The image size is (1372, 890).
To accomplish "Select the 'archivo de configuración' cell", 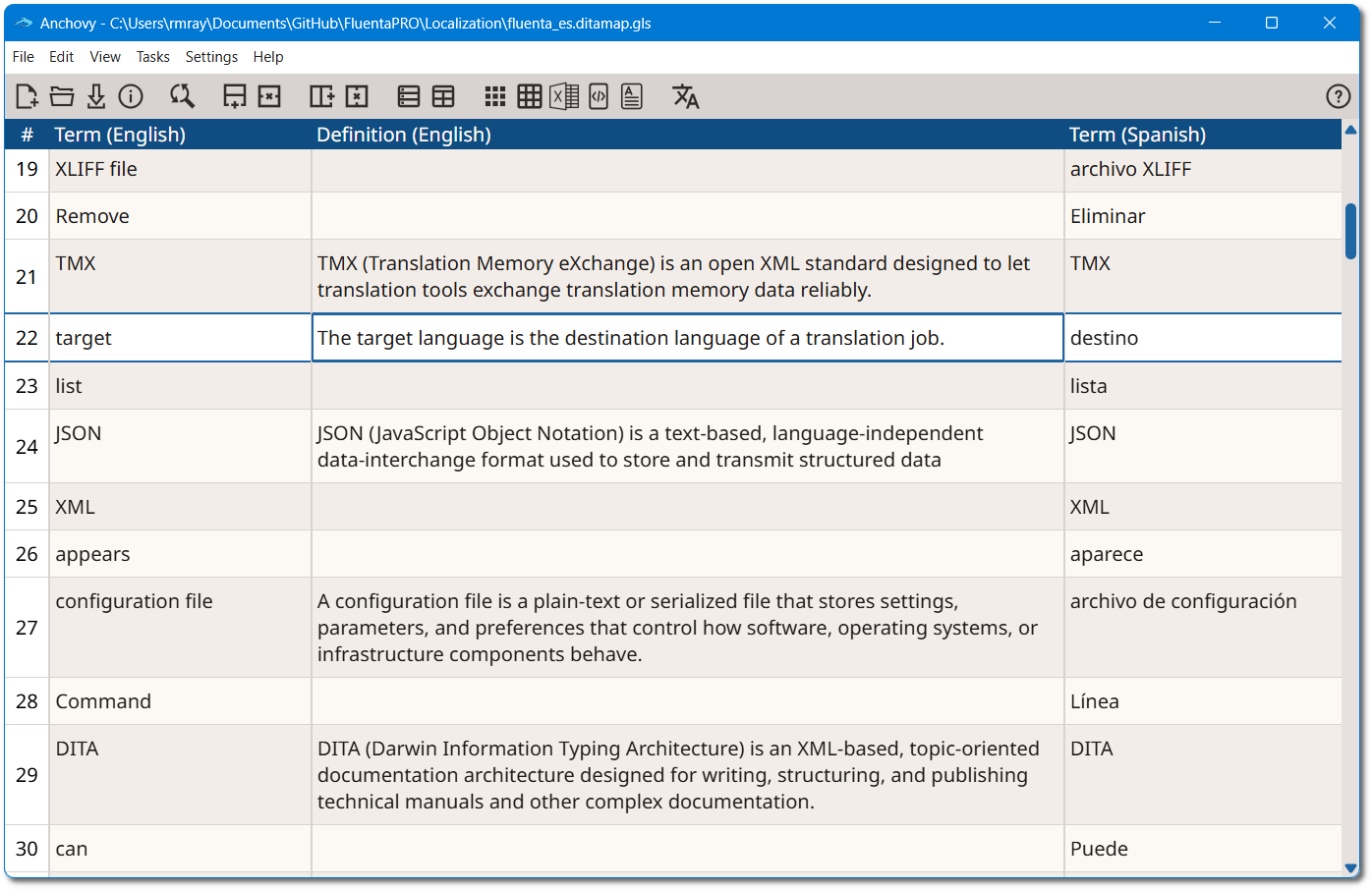I will coord(1204,628).
